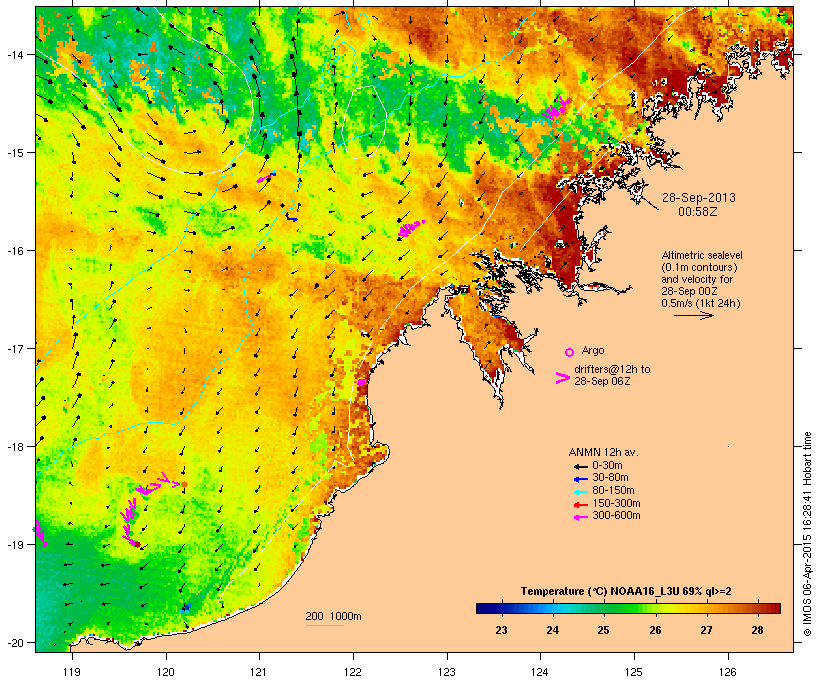Click the Temperature NOAA16_L3U colorbar title
820x680 pixels.
tap(626, 591)
